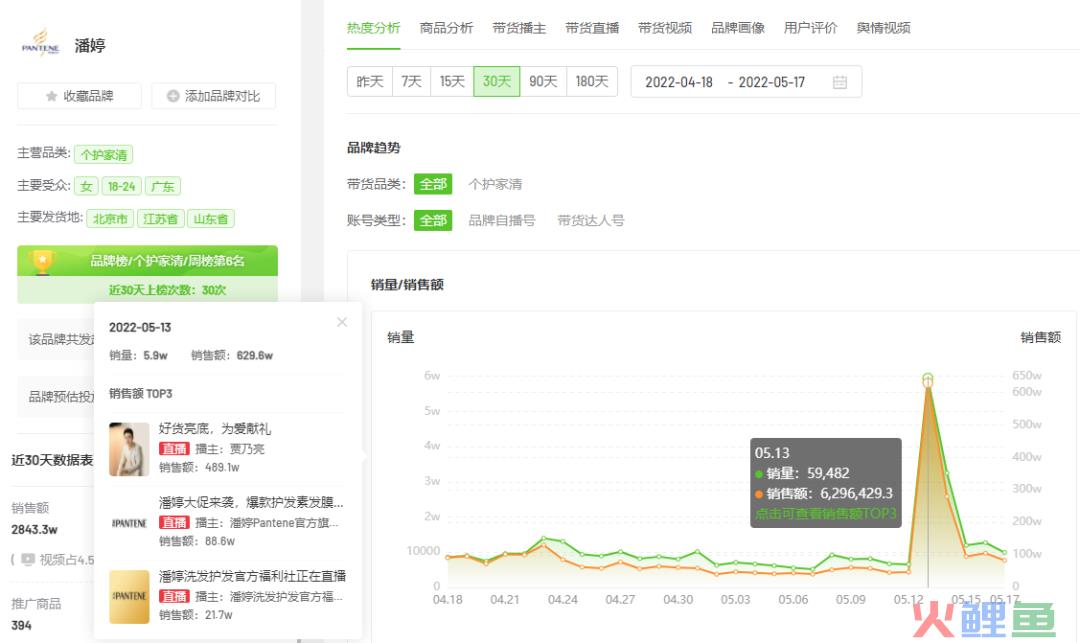Open 潘婷洗发护发官方福利社 gold thumbnail
Screen dimensions: 1080x643
click(129, 597)
